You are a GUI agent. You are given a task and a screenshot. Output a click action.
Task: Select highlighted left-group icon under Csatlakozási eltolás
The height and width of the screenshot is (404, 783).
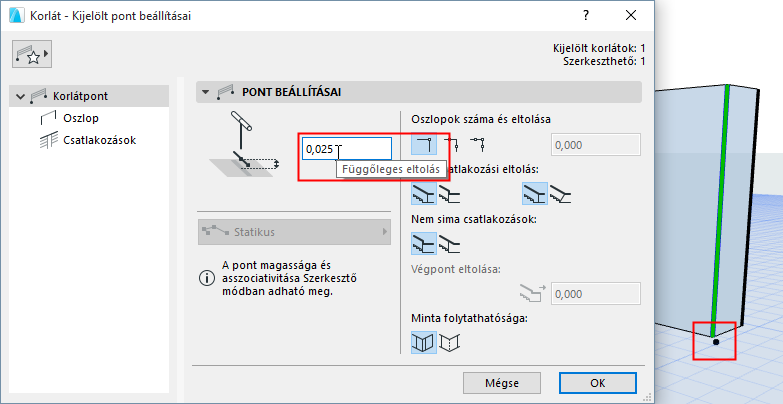[x=424, y=194]
